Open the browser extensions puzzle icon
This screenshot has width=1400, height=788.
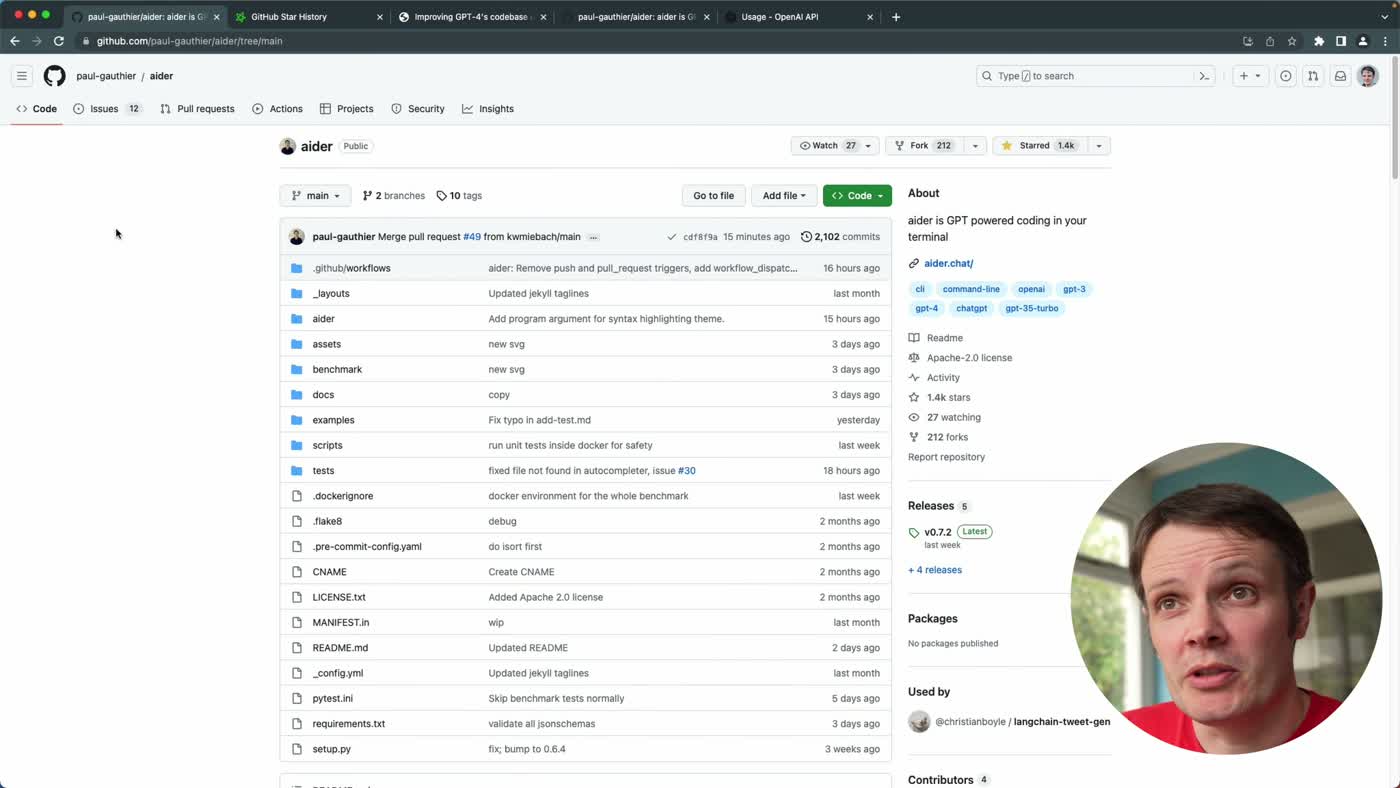coord(1319,41)
